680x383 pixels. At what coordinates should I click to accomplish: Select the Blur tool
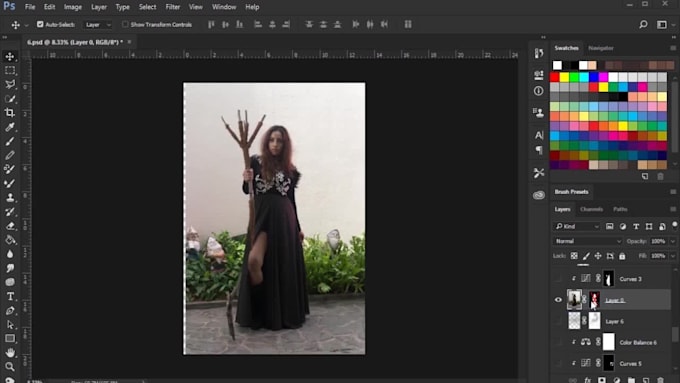[10, 254]
